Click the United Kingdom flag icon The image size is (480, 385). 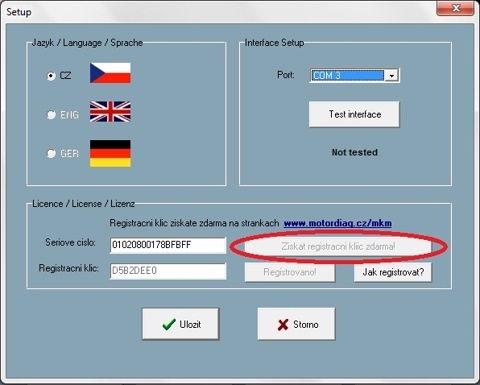click(x=110, y=112)
